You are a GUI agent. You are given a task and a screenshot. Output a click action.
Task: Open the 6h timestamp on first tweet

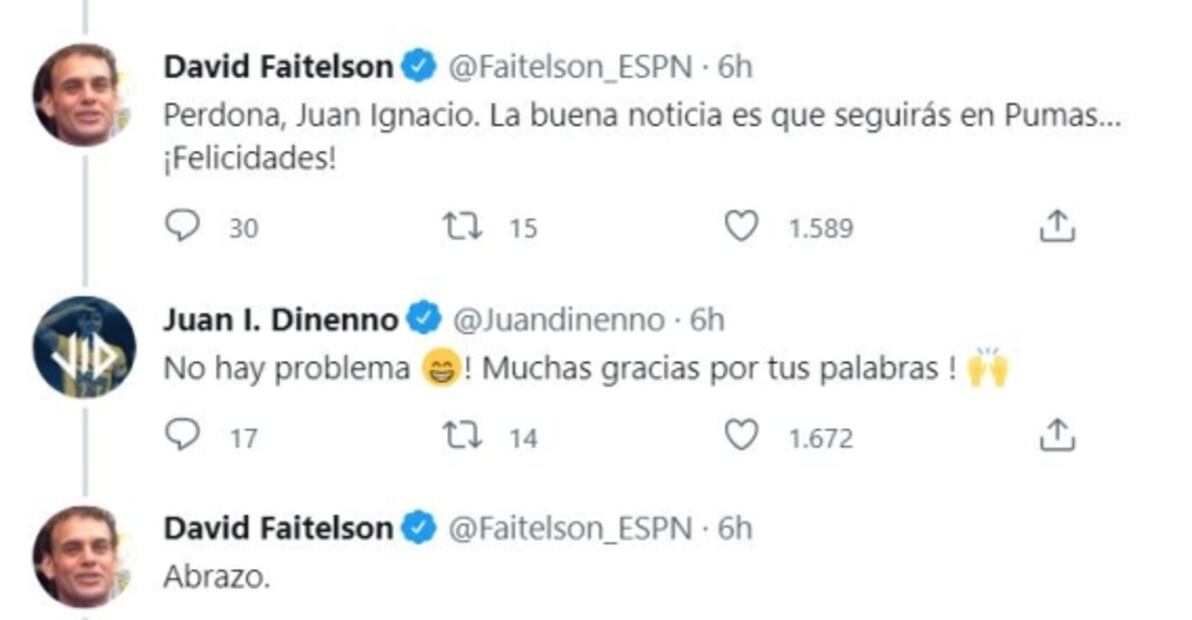(735, 67)
